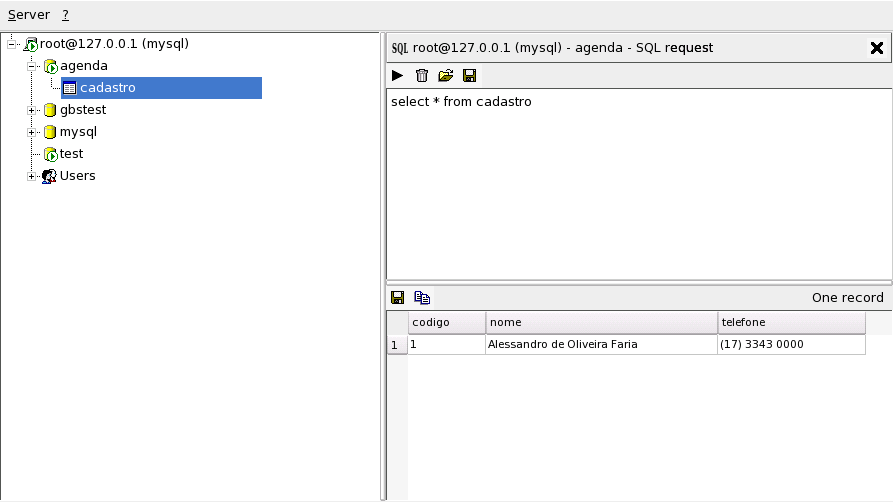893x502 pixels.
Task: Click the nome column header
Action: (x=601, y=323)
